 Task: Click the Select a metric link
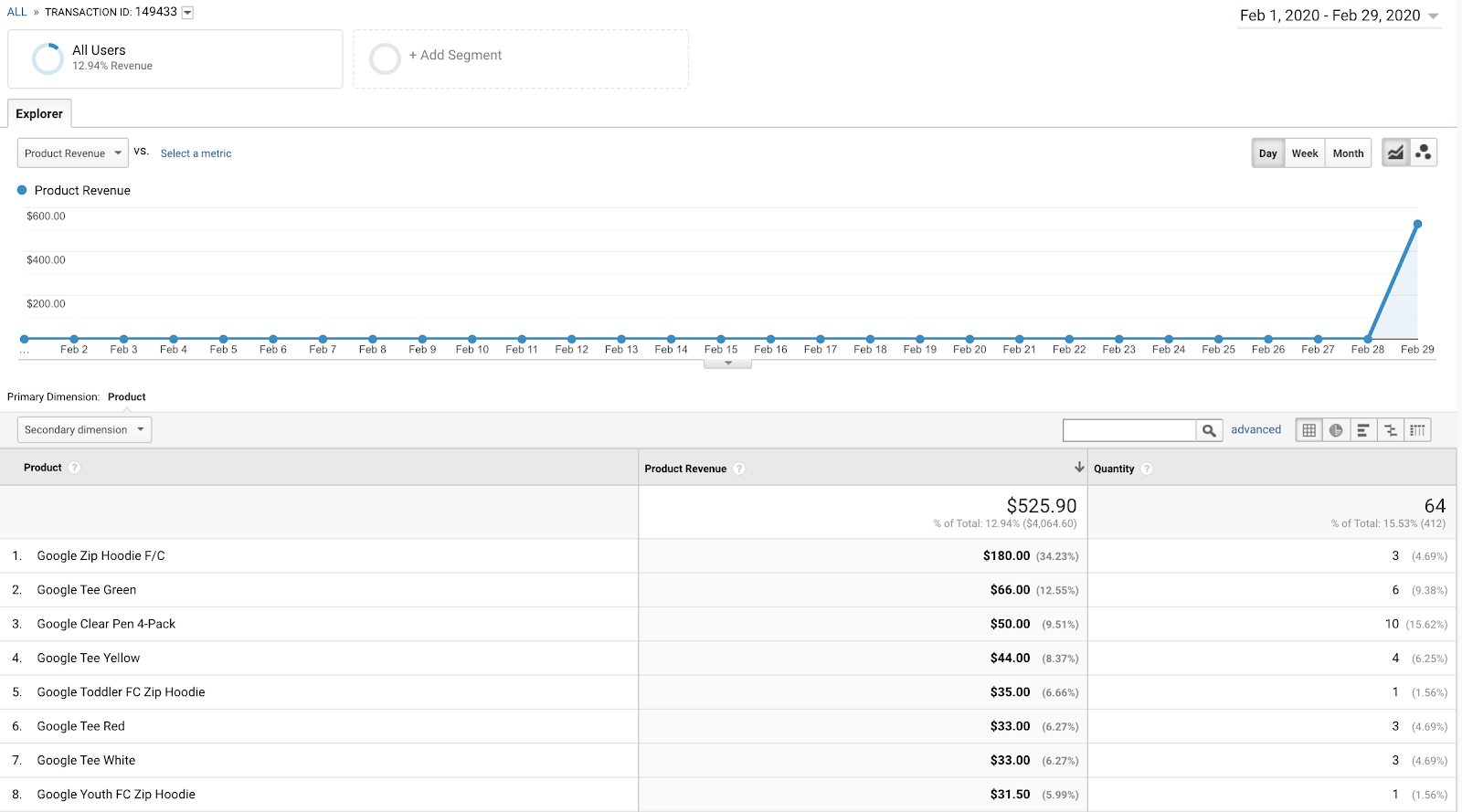(196, 153)
